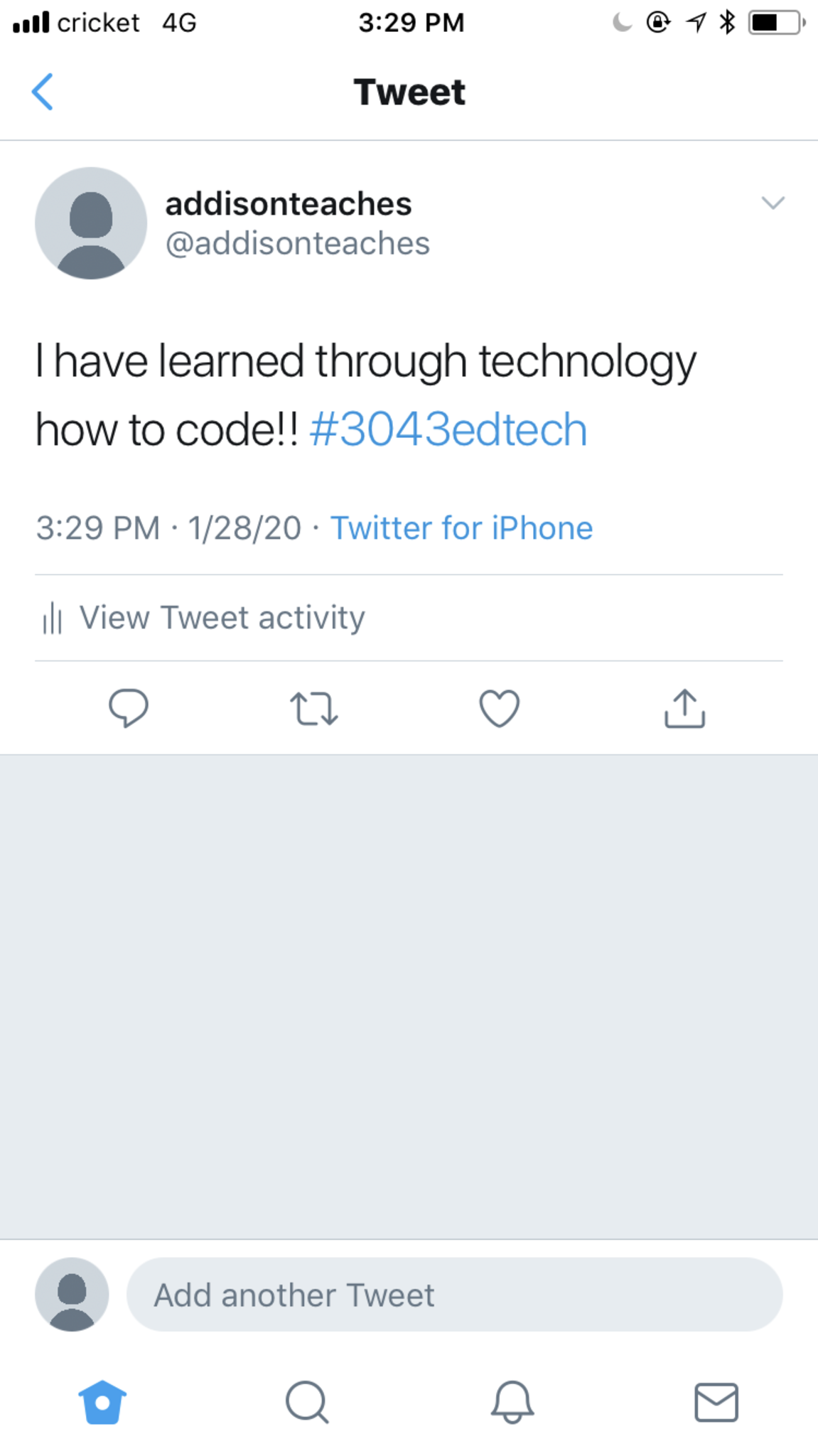The height and width of the screenshot is (1456, 818).
Task: Tap the addisonteaches display name
Action: (x=289, y=204)
